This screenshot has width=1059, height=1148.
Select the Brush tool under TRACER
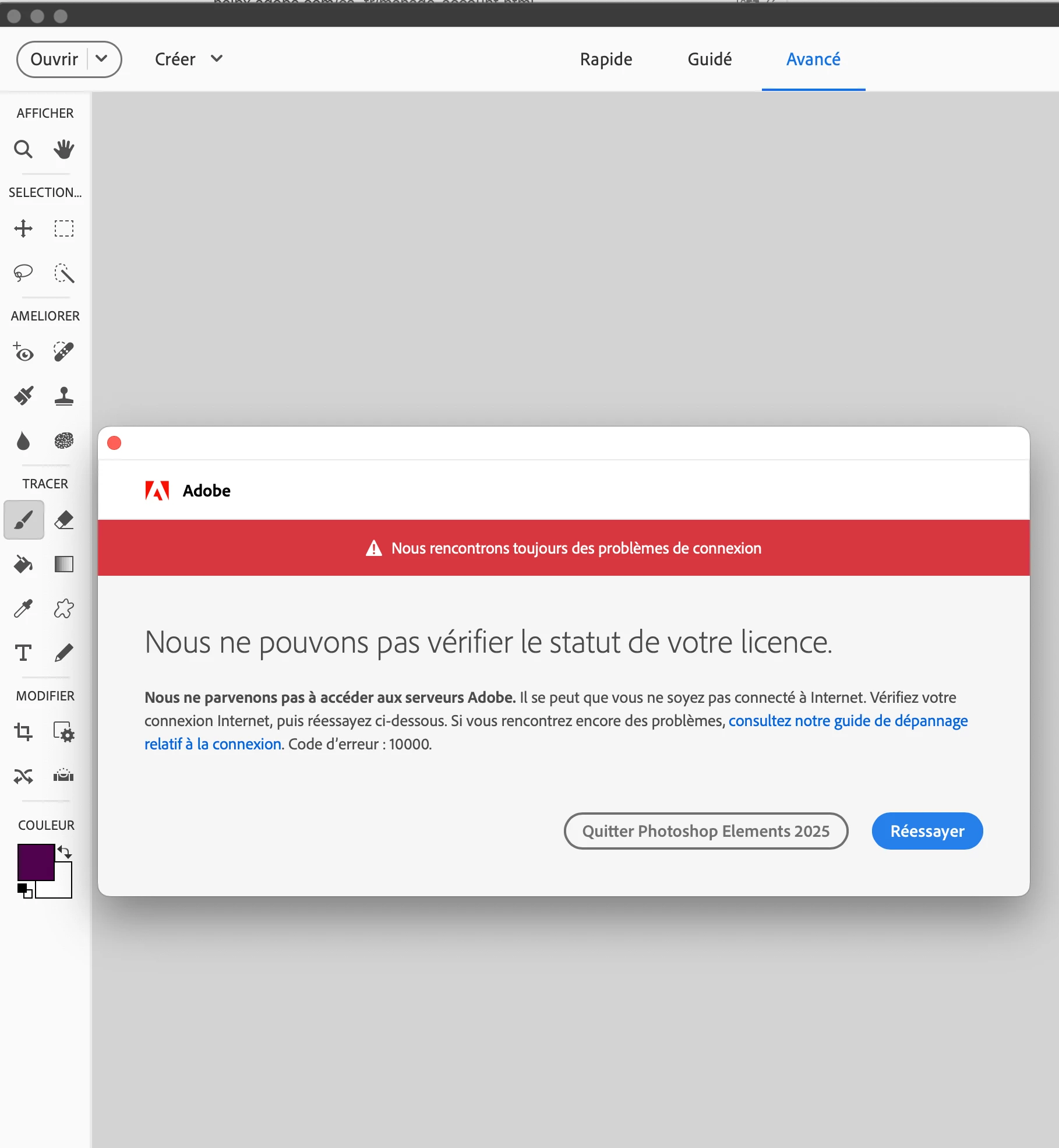click(x=24, y=520)
